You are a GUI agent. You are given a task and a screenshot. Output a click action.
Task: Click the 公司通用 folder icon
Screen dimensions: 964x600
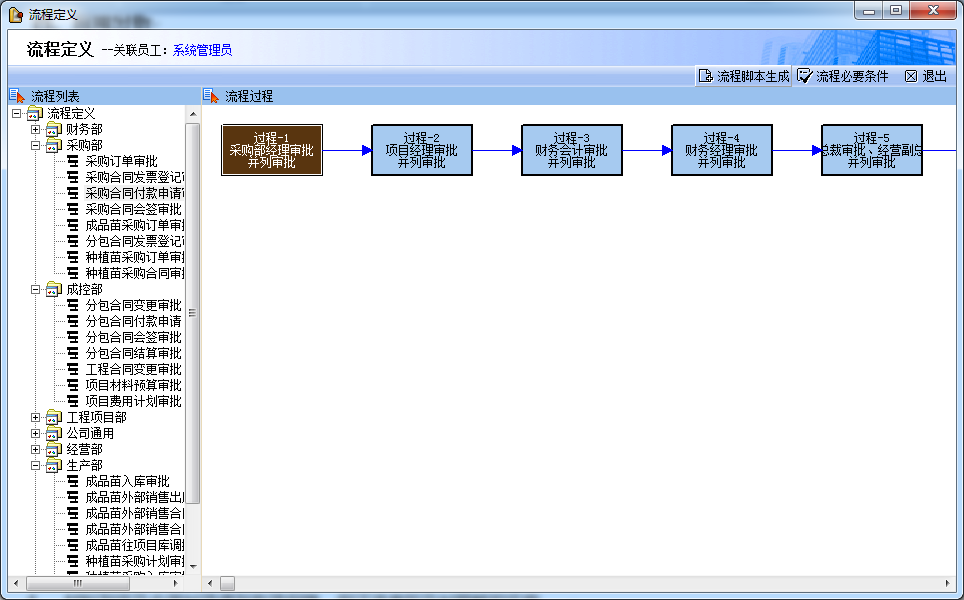tap(54, 433)
